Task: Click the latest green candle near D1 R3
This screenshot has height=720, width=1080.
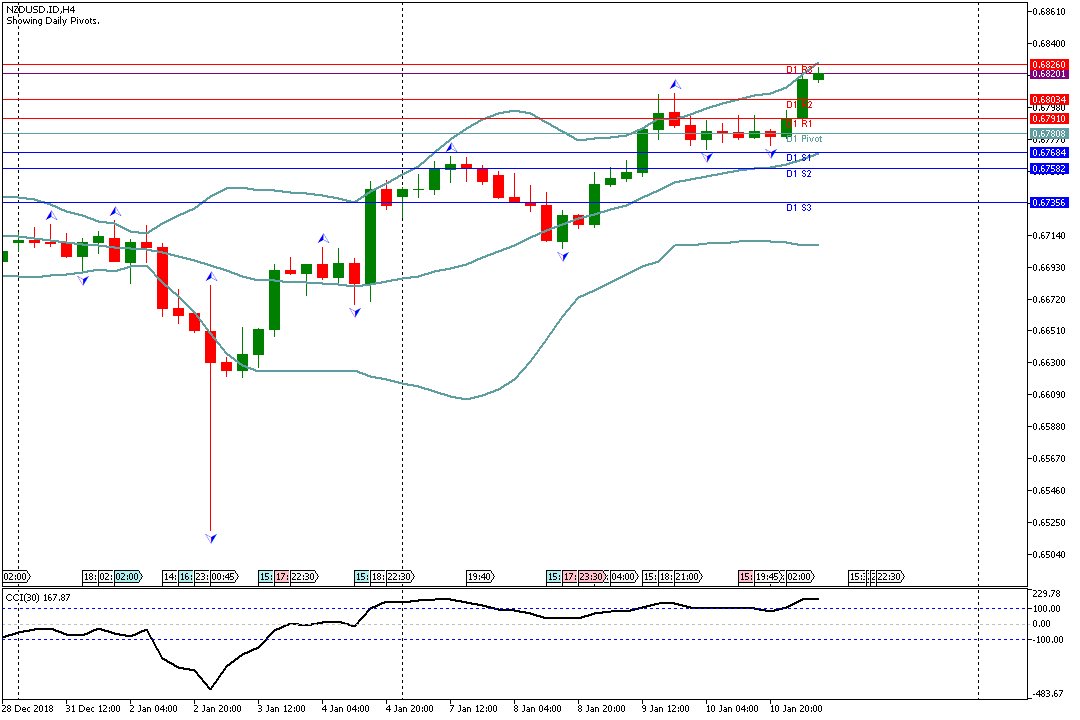Action: tap(818, 74)
